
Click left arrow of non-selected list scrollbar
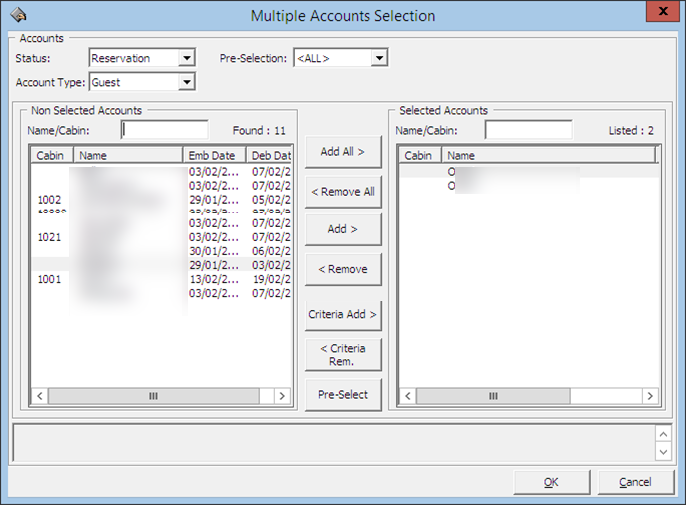(x=40, y=396)
